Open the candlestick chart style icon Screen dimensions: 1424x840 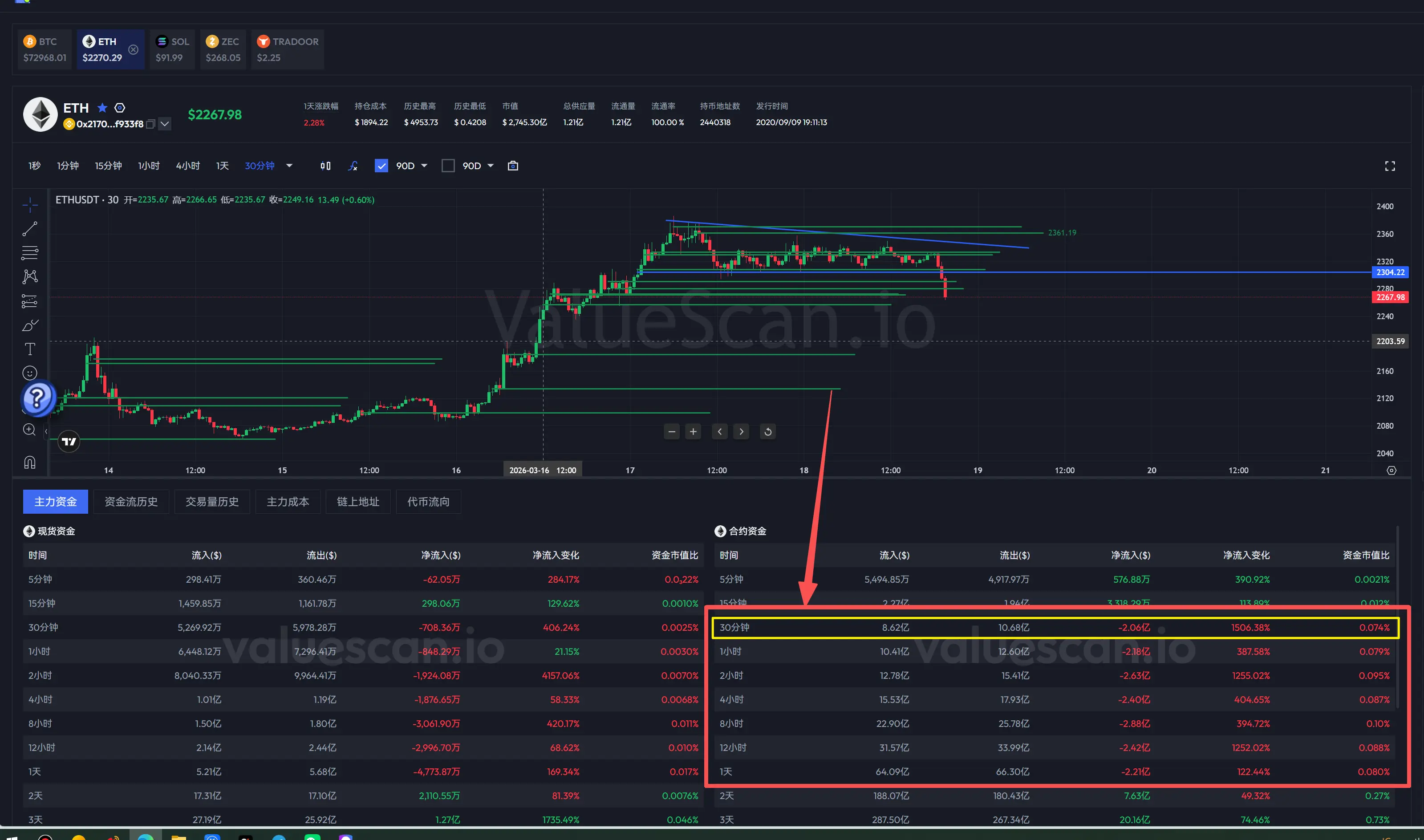325,166
